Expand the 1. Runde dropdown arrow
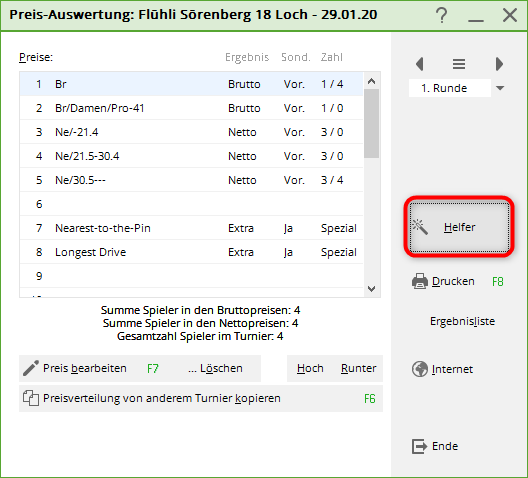The height and width of the screenshot is (478, 528). coord(500,88)
